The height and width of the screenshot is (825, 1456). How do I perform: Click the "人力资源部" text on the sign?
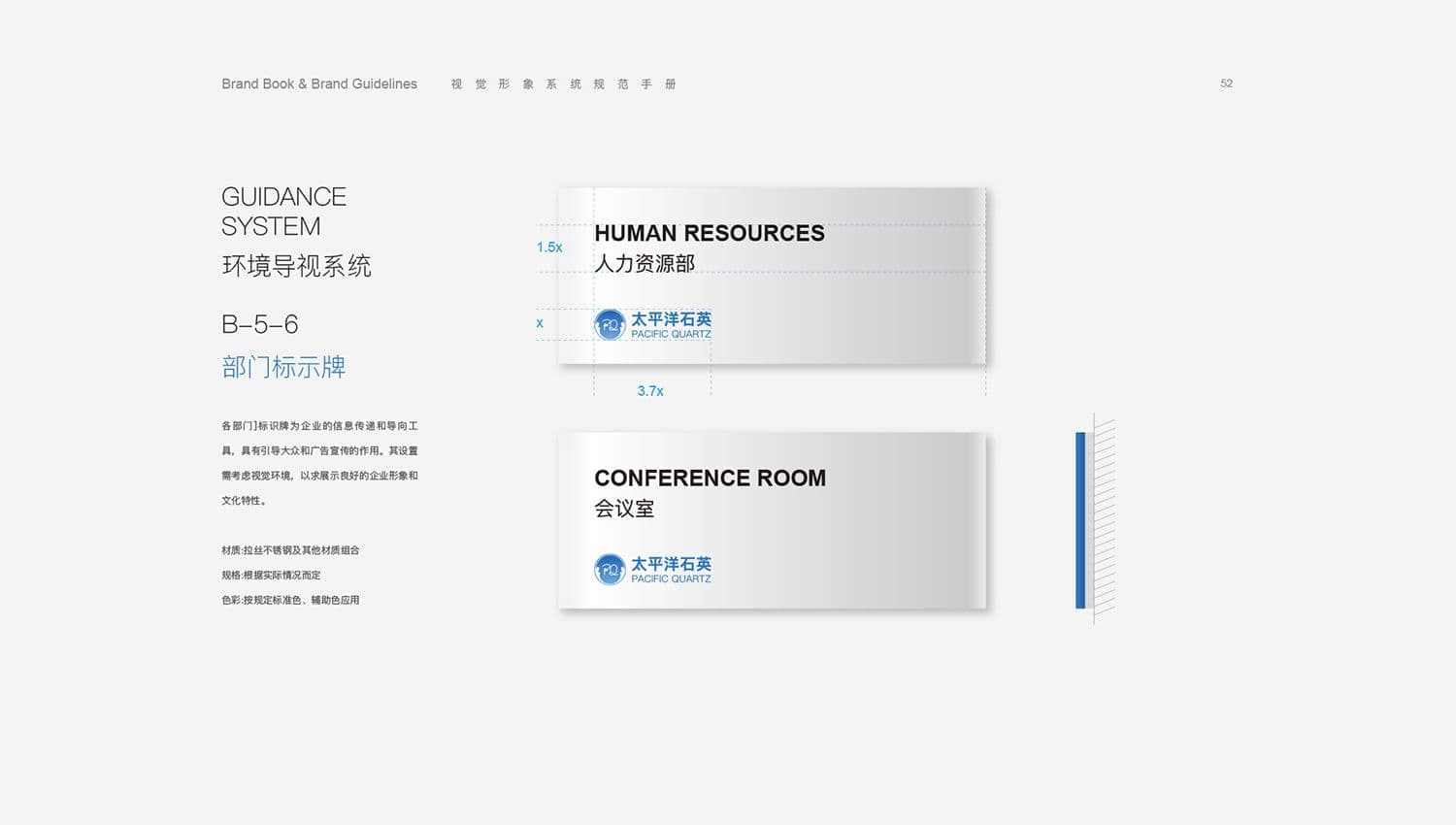point(645,263)
